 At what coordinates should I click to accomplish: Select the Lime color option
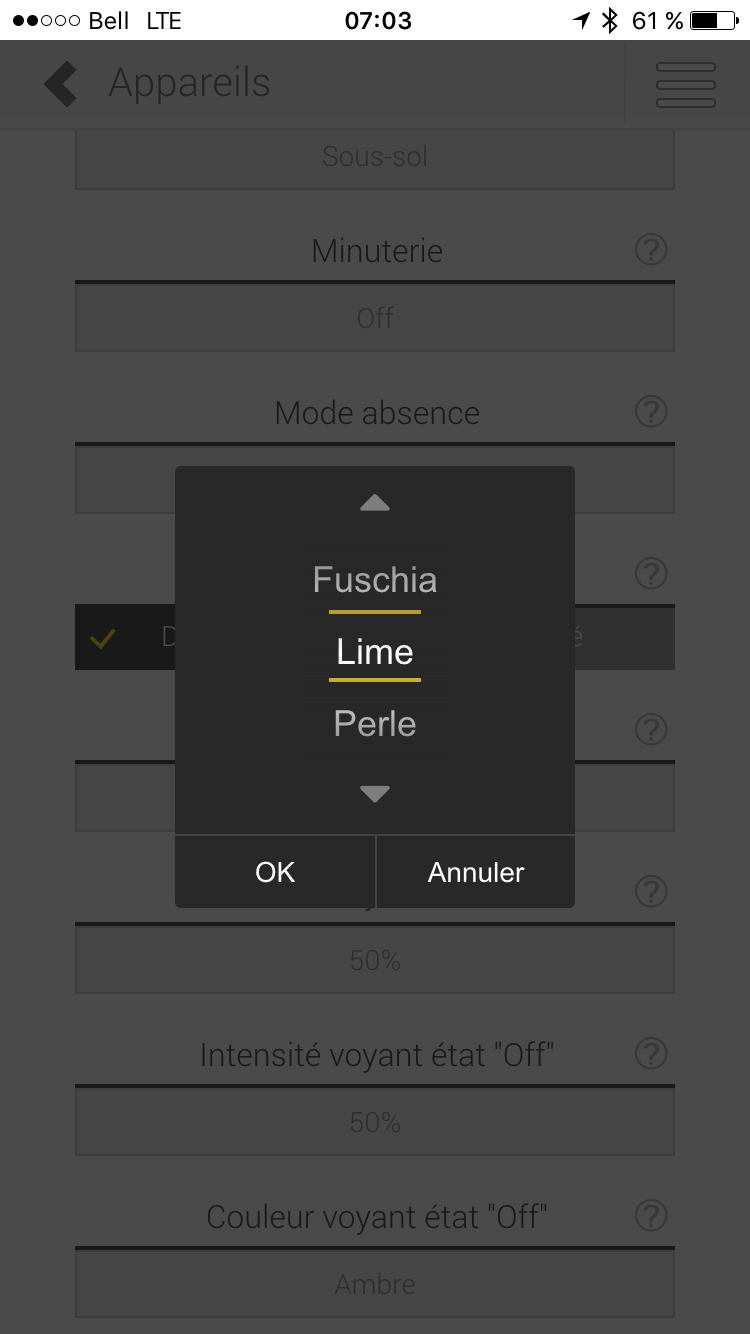[375, 652]
